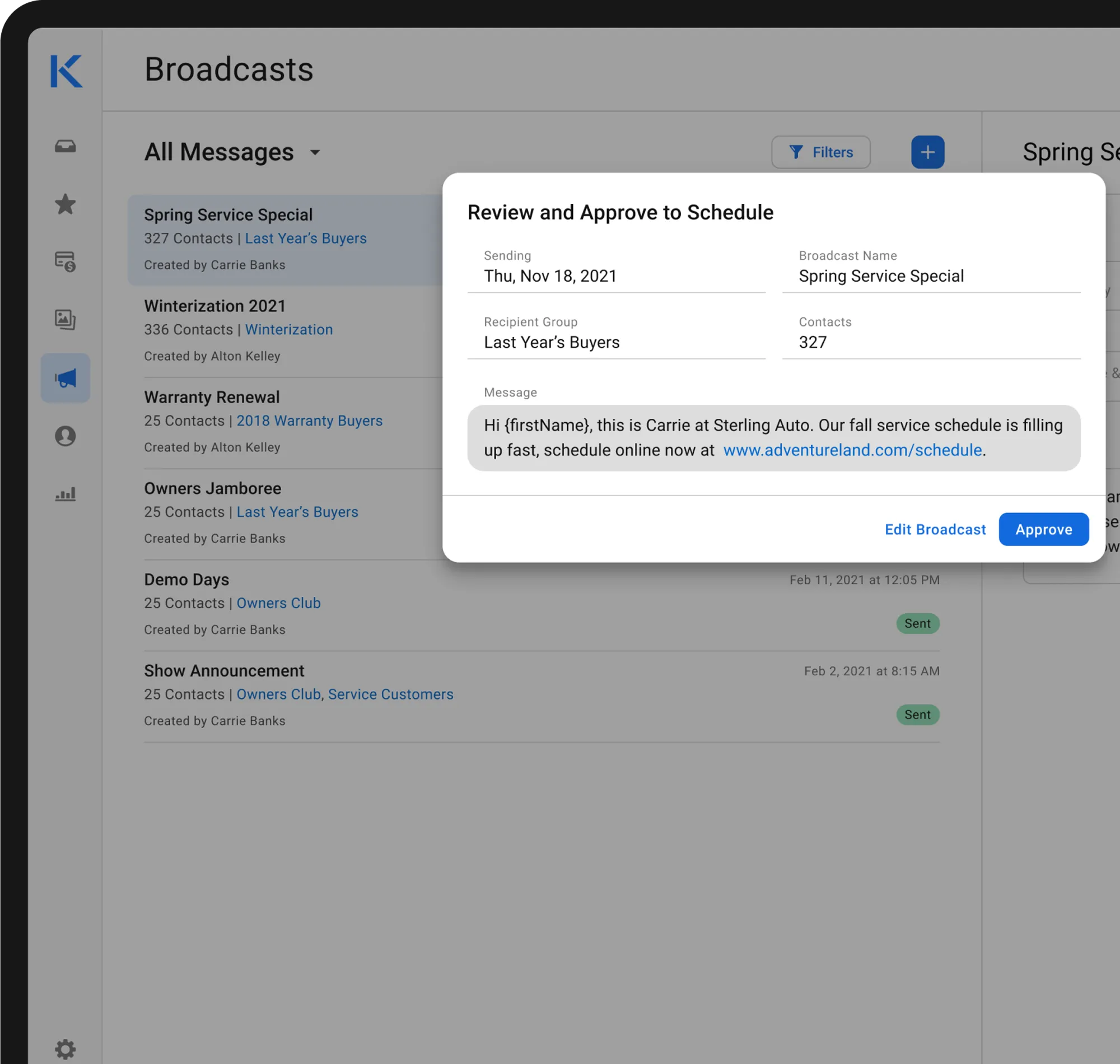
Task: Click the adventureland.com/schedule link in the message
Action: tap(852, 450)
